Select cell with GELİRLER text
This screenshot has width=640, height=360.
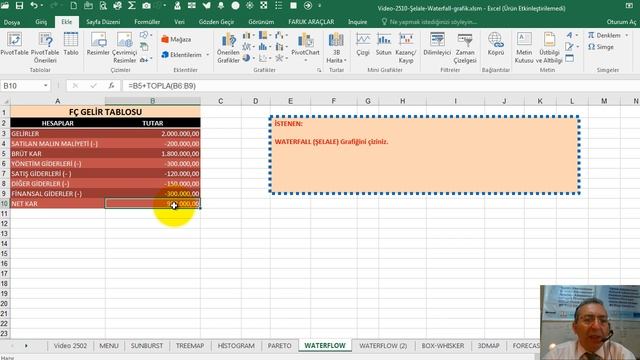(58, 133)
